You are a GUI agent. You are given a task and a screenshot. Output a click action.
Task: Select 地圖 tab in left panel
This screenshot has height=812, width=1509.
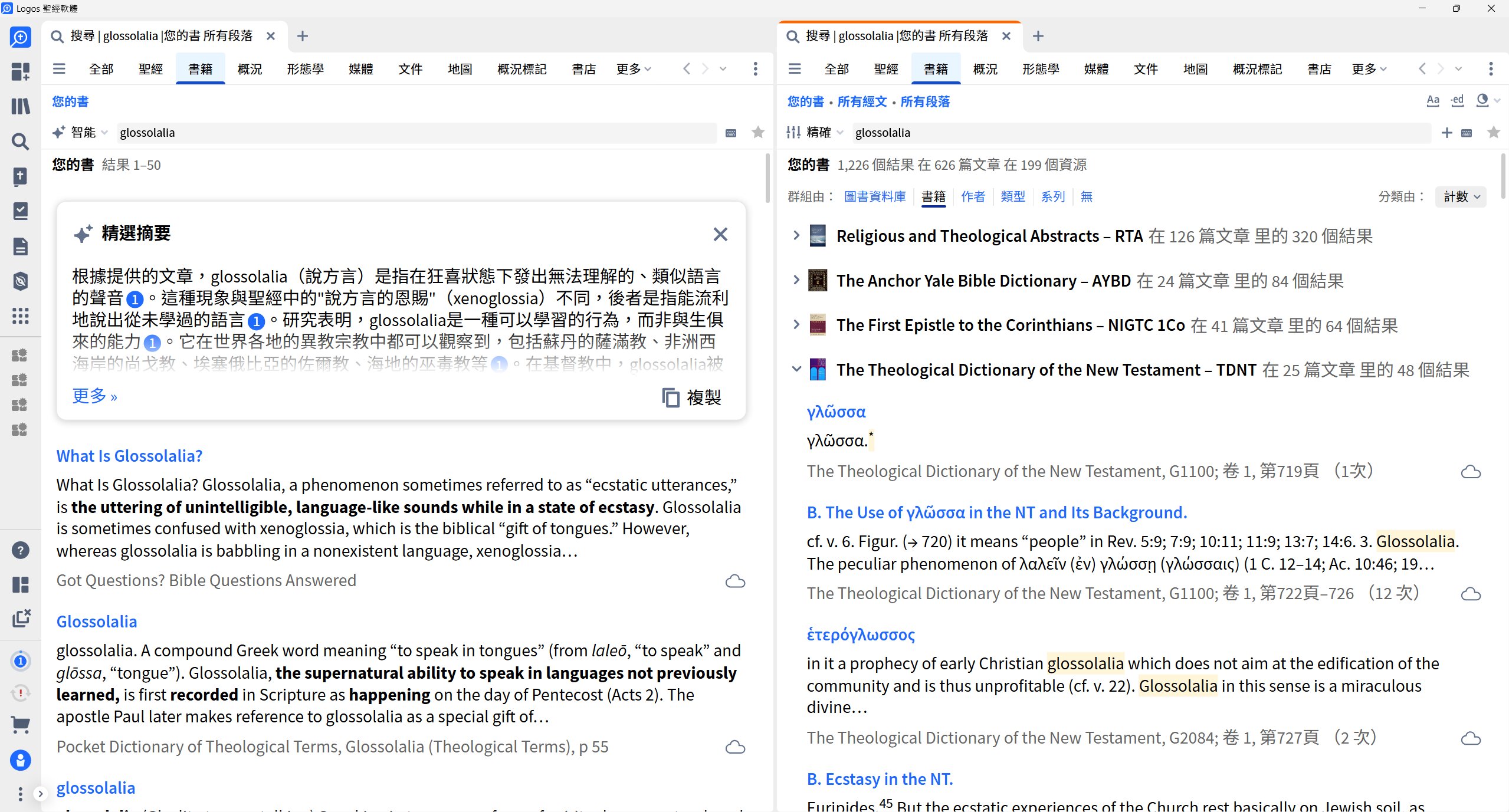[x=460, y=69]
